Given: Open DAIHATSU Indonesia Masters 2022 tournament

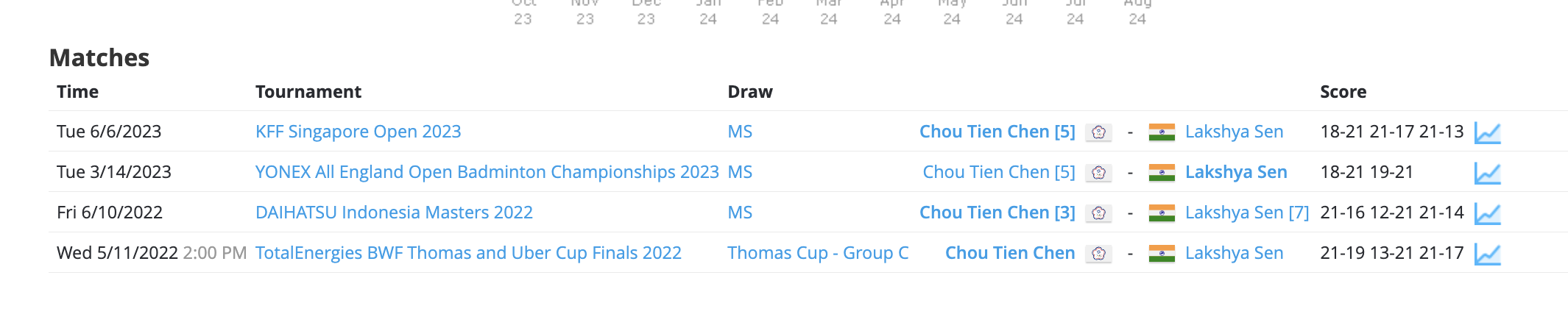Looking at the screenshot, I should [x=394, y=213].
